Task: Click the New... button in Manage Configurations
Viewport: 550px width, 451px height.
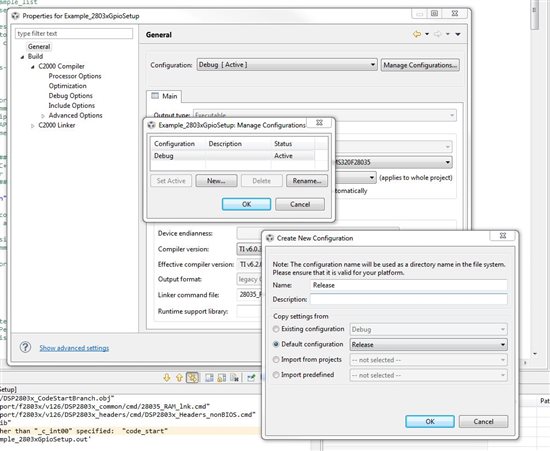Action: [x=216, y=181]
